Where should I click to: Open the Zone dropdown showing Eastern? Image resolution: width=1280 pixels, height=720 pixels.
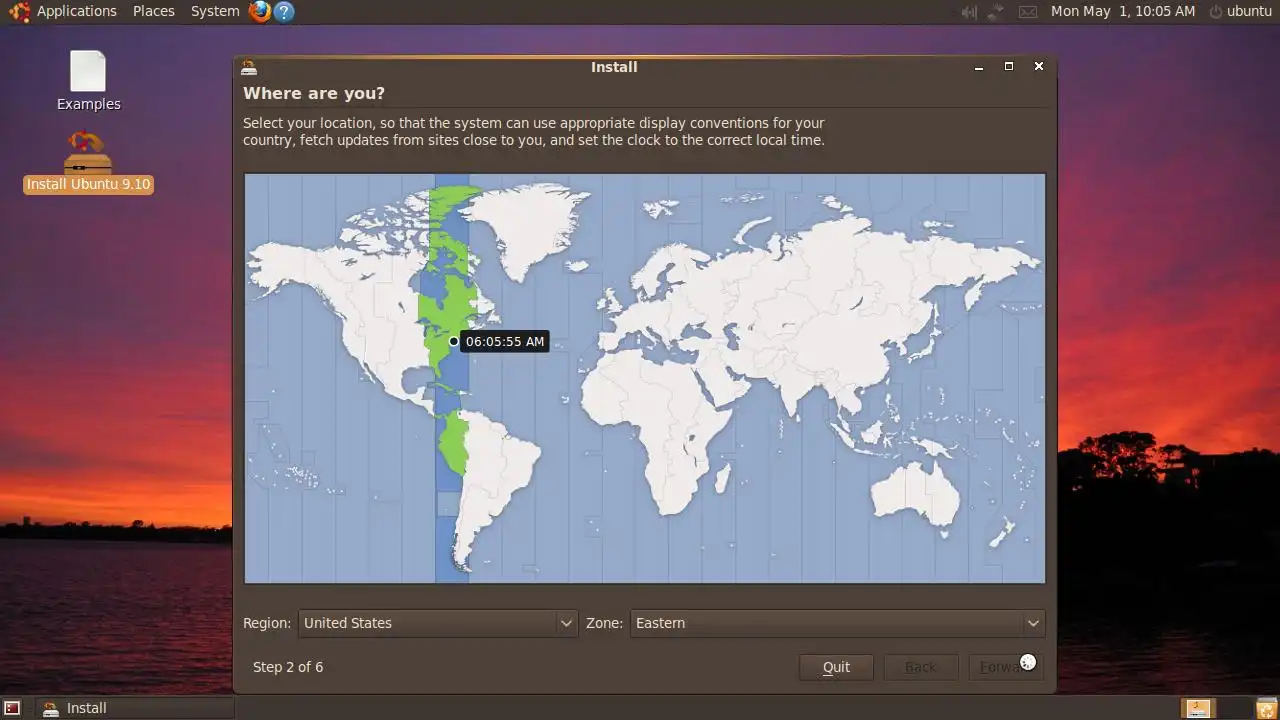coord(838,623)
